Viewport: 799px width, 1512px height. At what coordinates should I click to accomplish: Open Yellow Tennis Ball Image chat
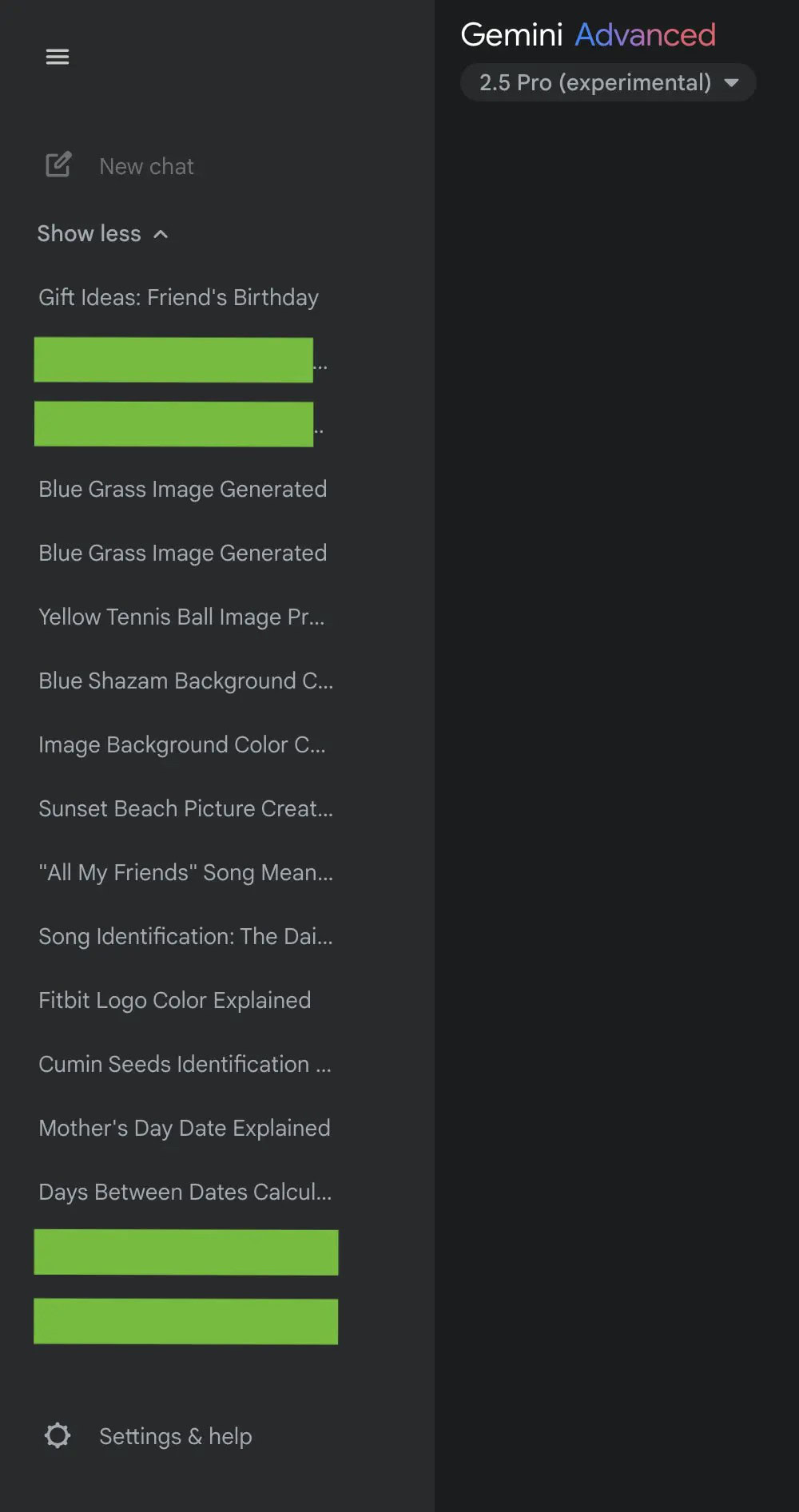tap(181, 617)
